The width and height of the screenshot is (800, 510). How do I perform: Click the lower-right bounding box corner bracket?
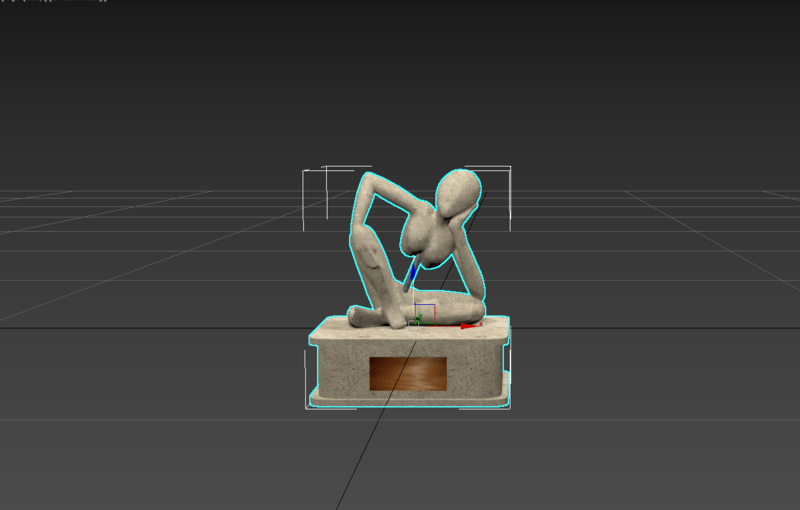pyautogui.click(x=506, y=403)
